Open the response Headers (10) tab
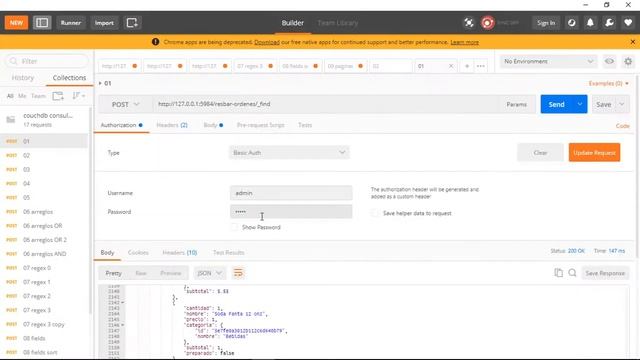Viewport: 640px width, 360px height. (180, 253)
